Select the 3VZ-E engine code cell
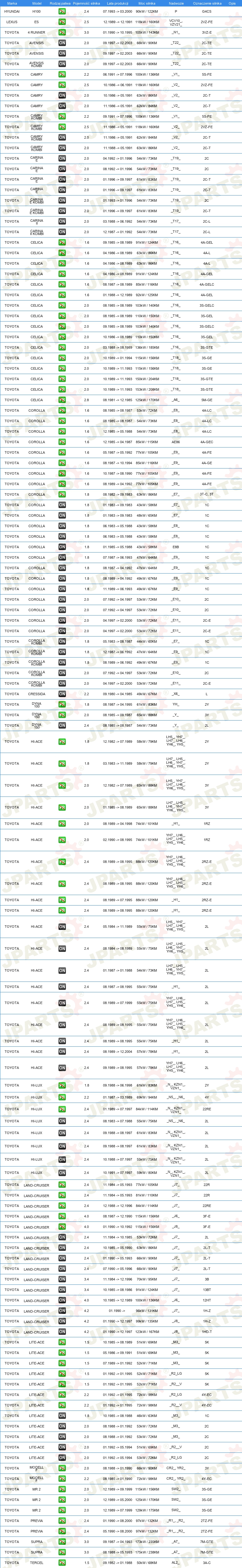242x1568 pixels. [207, 32]
